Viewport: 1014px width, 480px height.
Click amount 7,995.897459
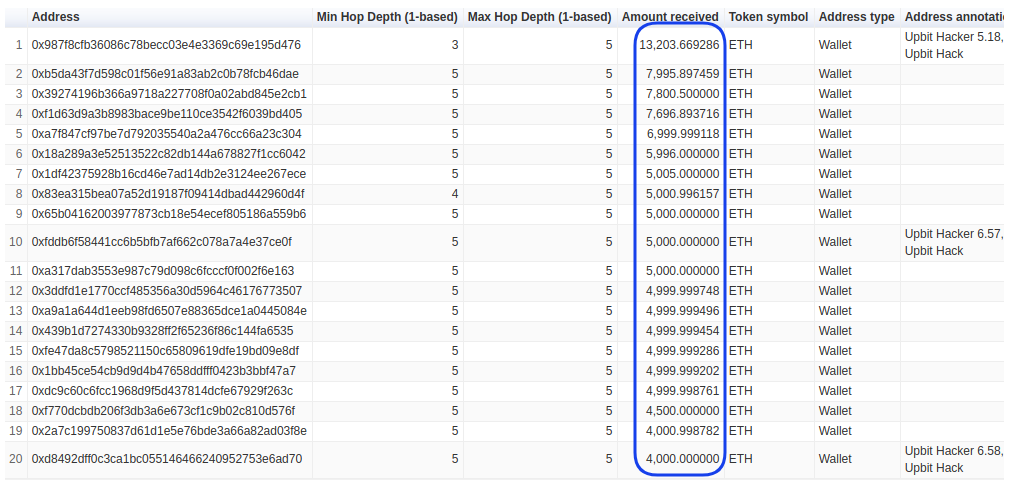[682, 74]
